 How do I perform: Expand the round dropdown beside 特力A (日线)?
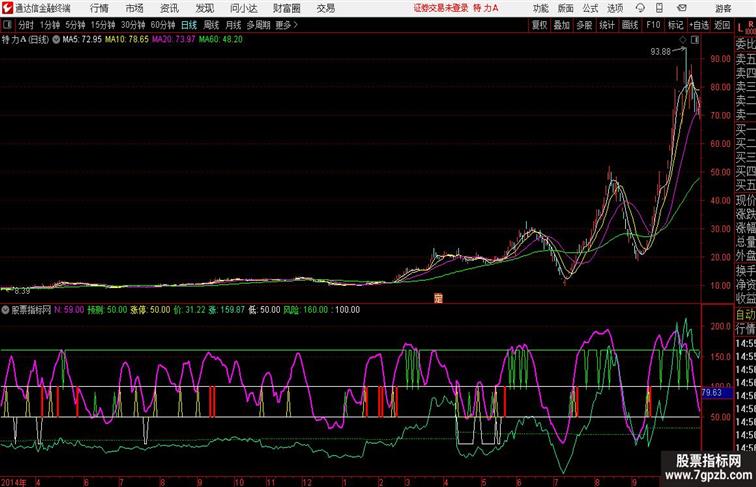coord(56,40)
